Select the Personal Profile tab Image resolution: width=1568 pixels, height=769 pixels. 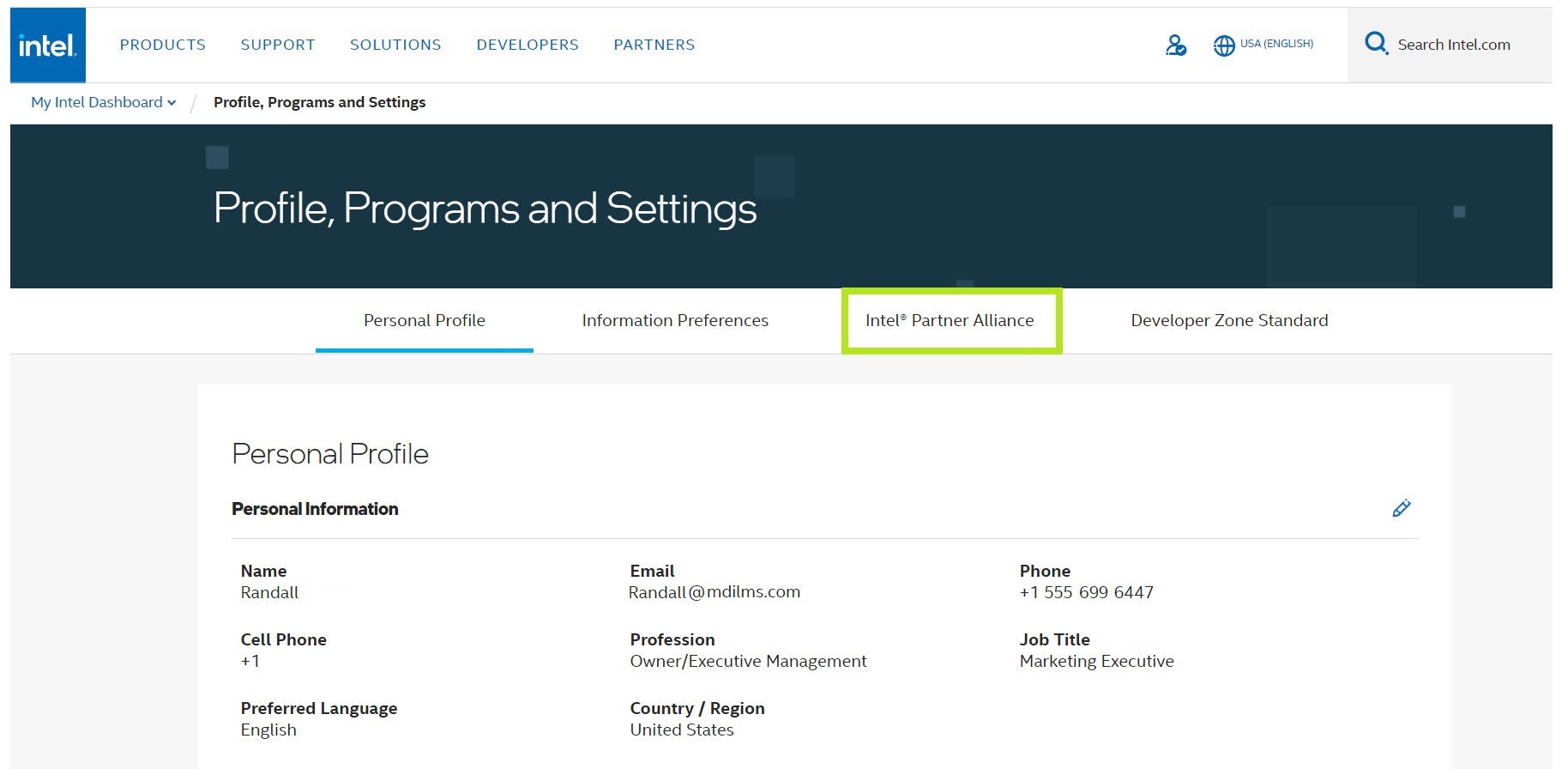425,321
